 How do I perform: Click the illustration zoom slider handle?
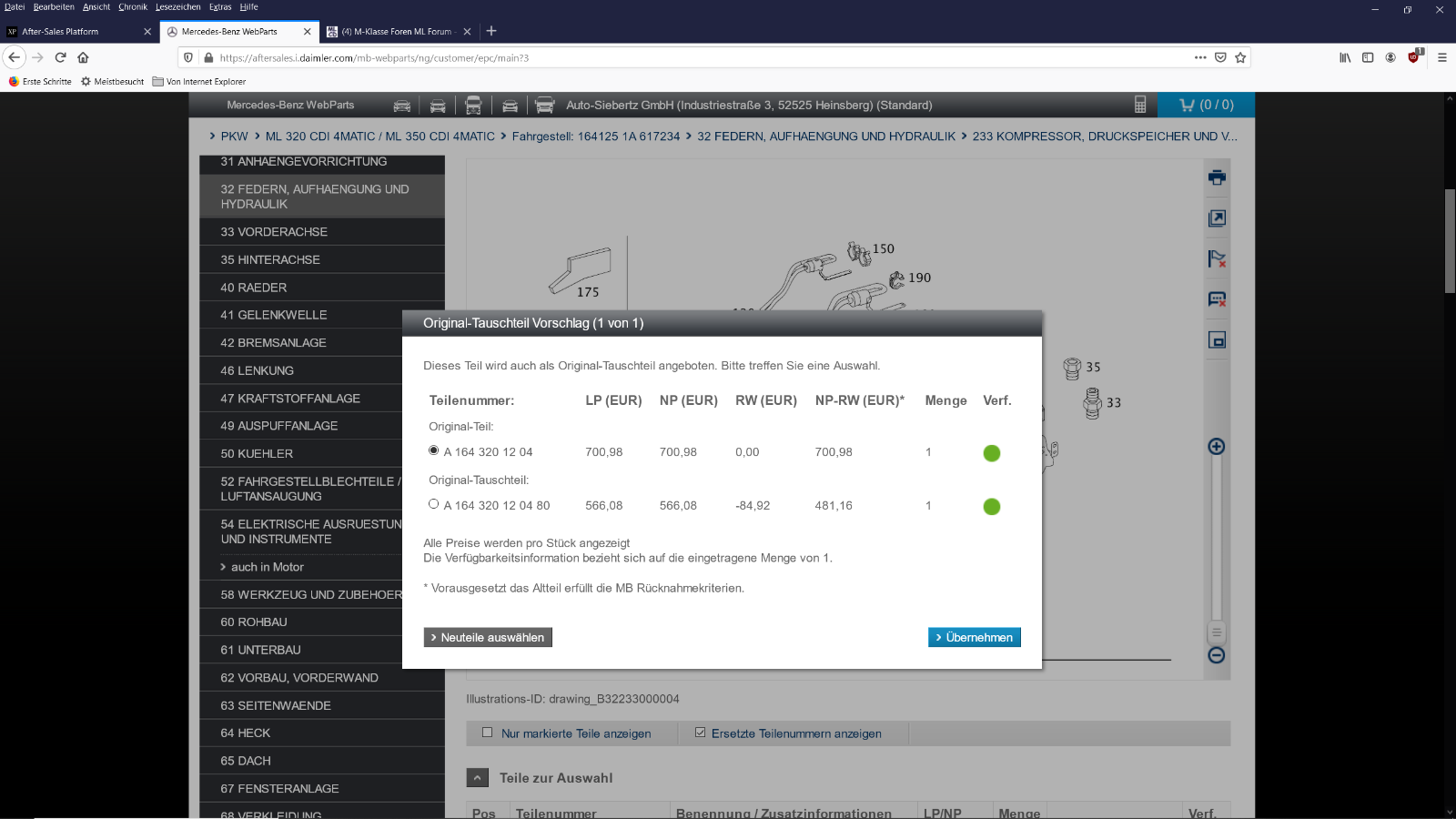pyautogui.click(x=1216, y=632)
